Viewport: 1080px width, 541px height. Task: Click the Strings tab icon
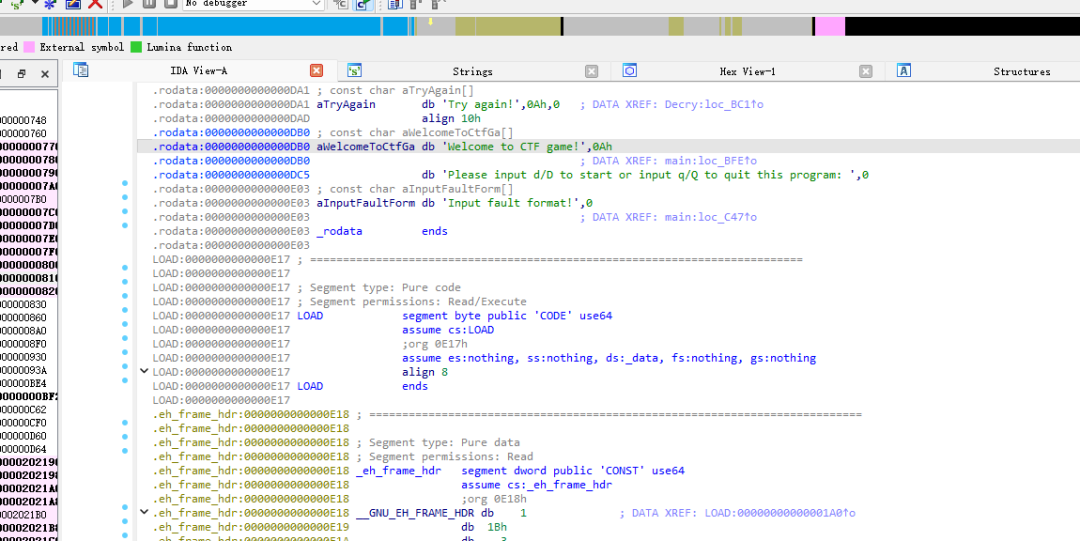tap(354, 70)
